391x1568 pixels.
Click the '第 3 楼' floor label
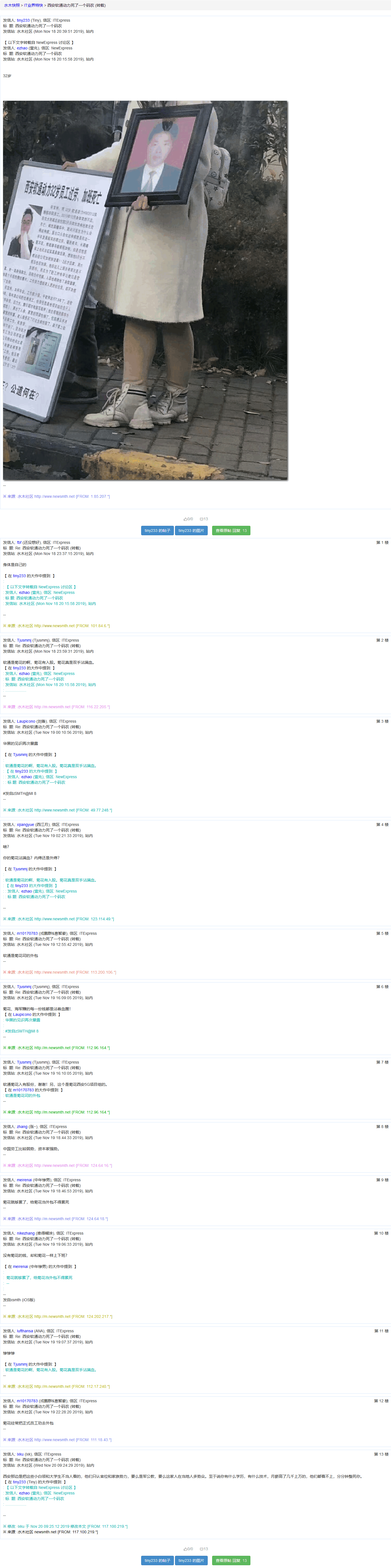(382, 721)
